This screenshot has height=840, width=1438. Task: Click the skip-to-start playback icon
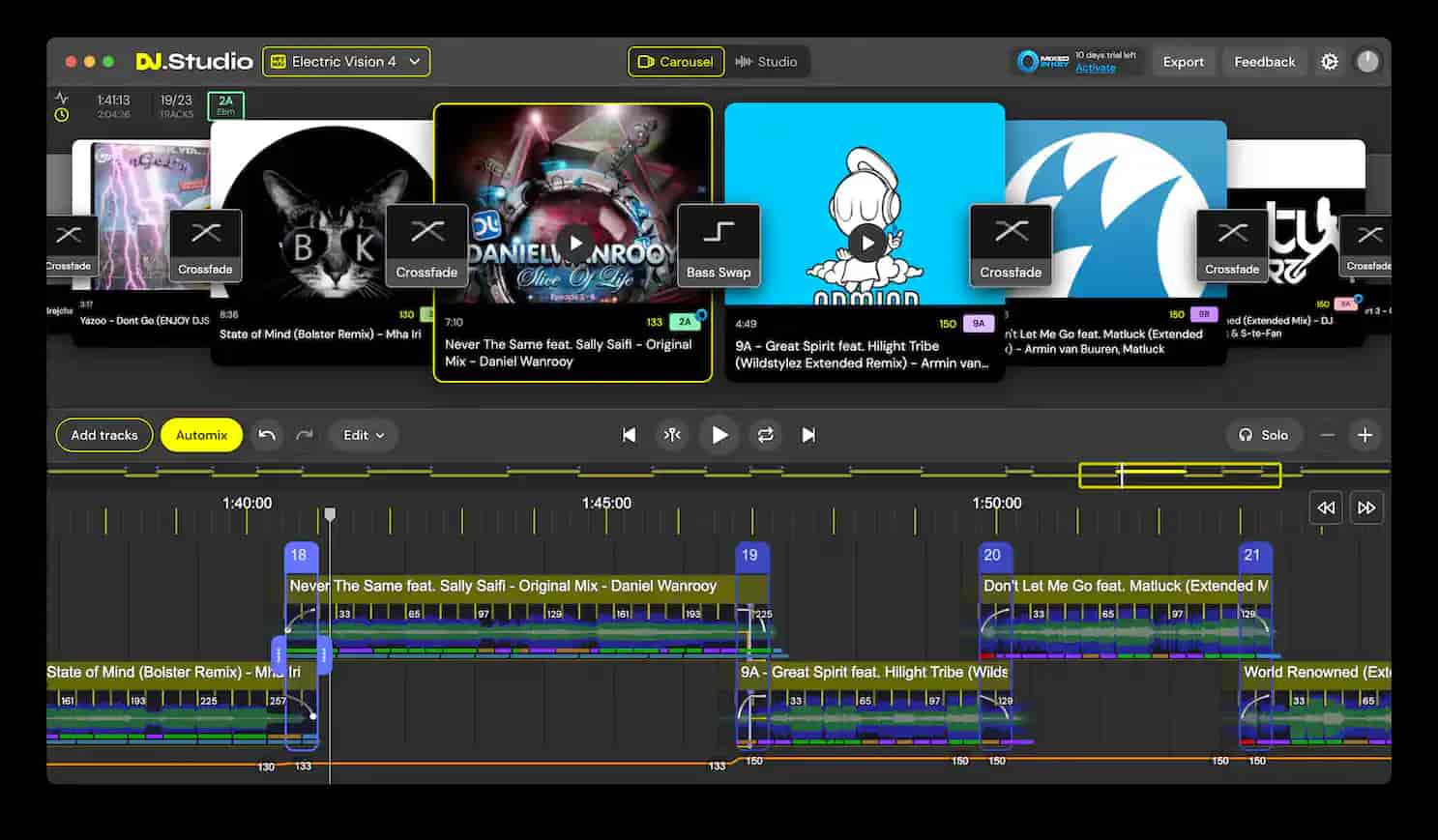click(629, 435)
